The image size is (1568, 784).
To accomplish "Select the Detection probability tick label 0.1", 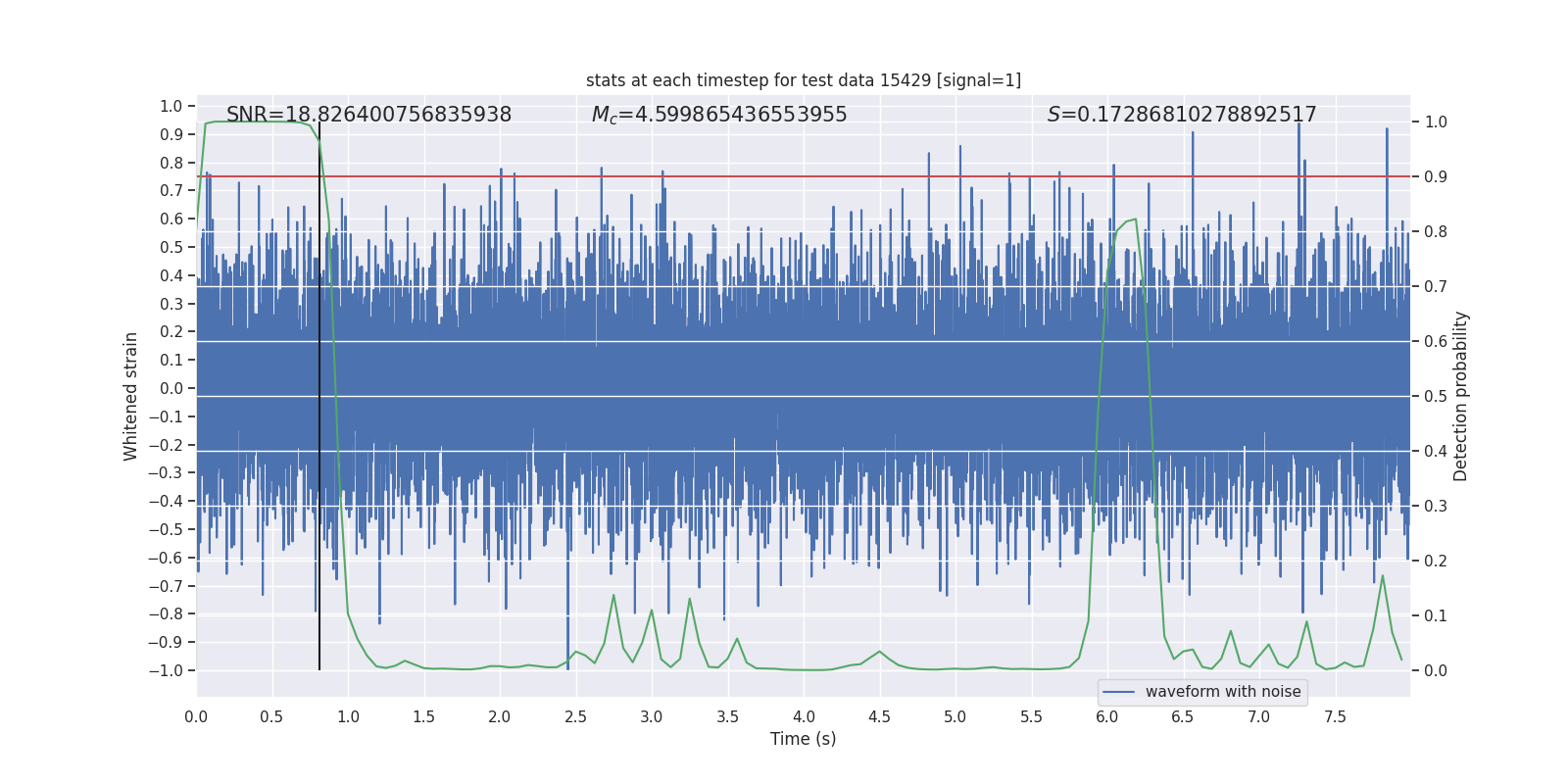I will coord(1436,616).
